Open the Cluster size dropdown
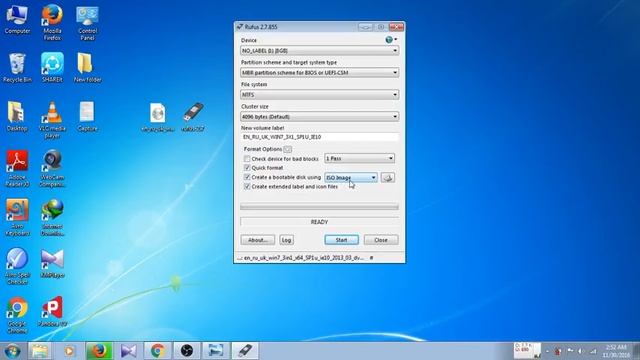This screenshot has height=360, width=640. (x=320, y=117)
